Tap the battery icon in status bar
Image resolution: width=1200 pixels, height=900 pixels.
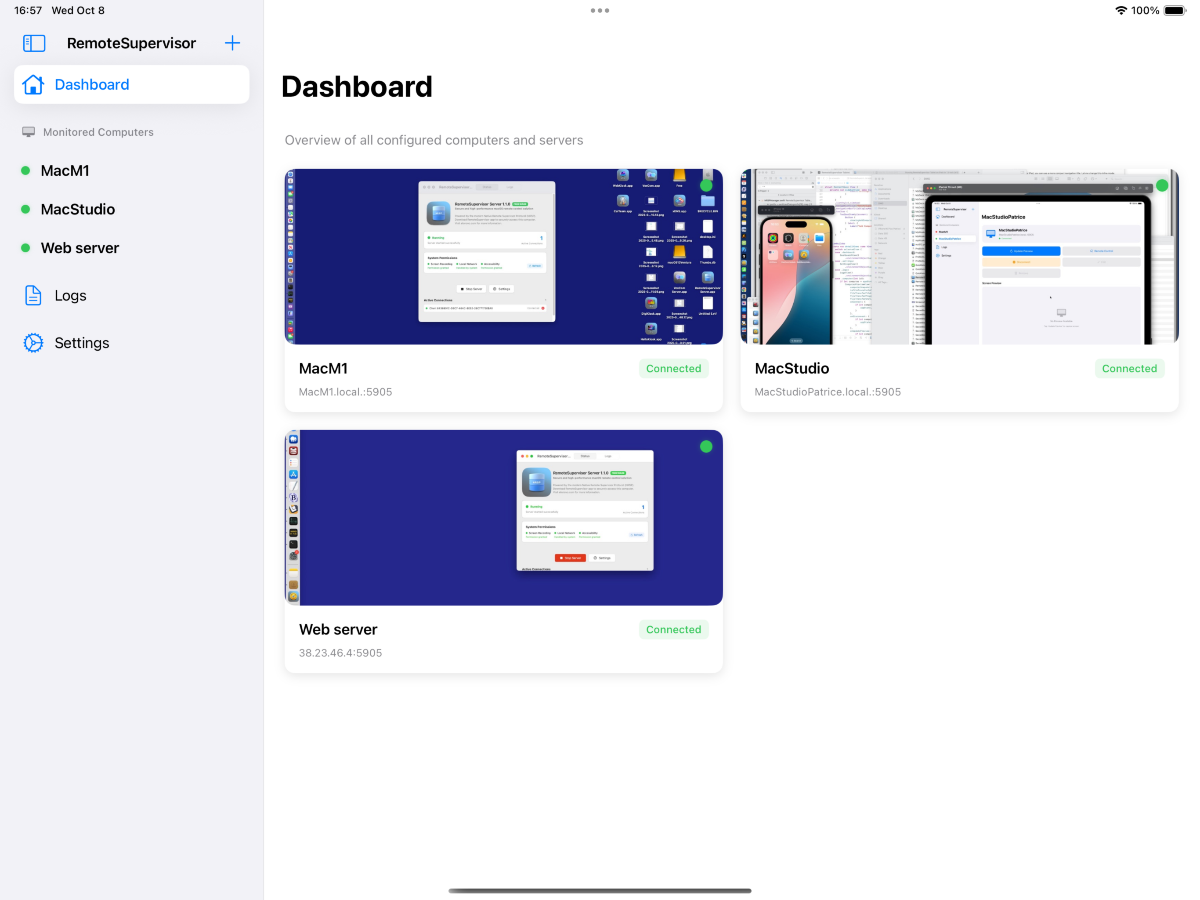pyautogui.click(x=1174, y=11)
